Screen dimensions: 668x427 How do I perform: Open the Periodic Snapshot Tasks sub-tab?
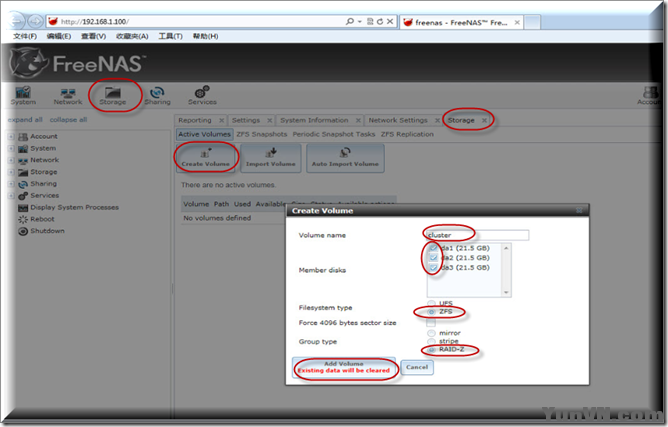(334, 134)
